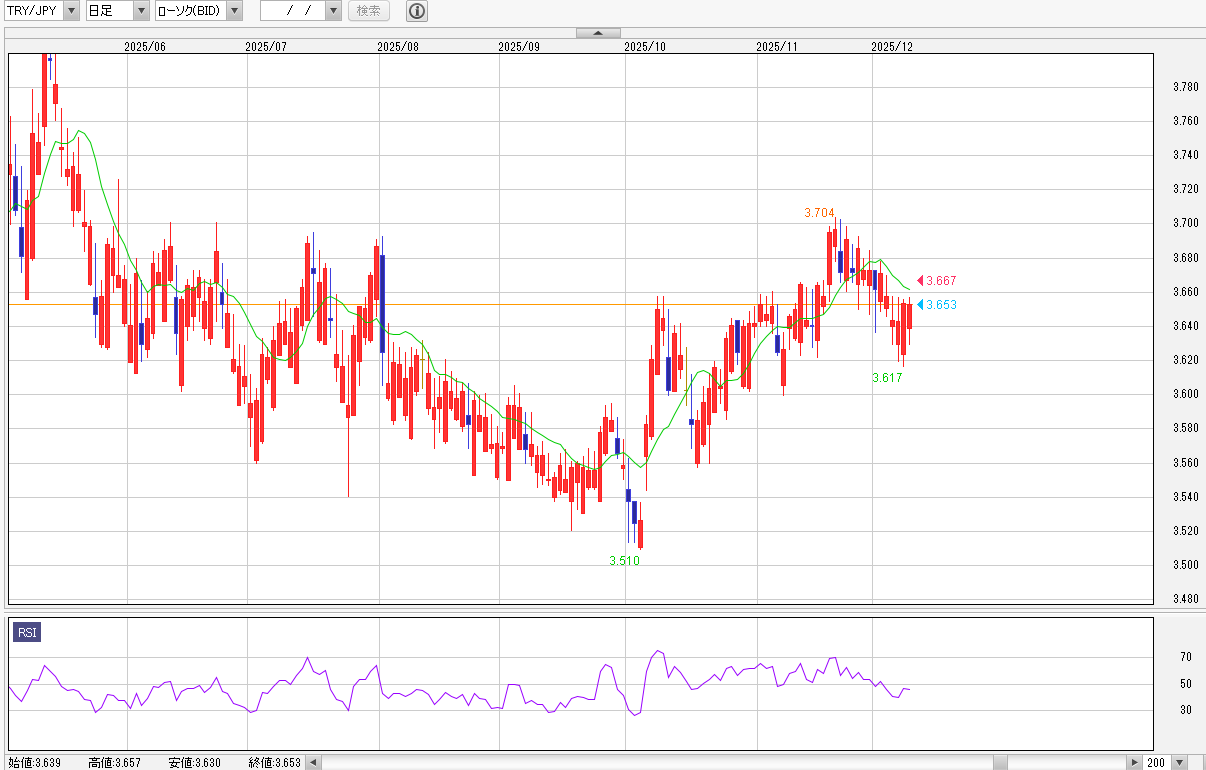Click the orange horizontal price line
This screenshot has width=1206, height=770.
[500, 304]
